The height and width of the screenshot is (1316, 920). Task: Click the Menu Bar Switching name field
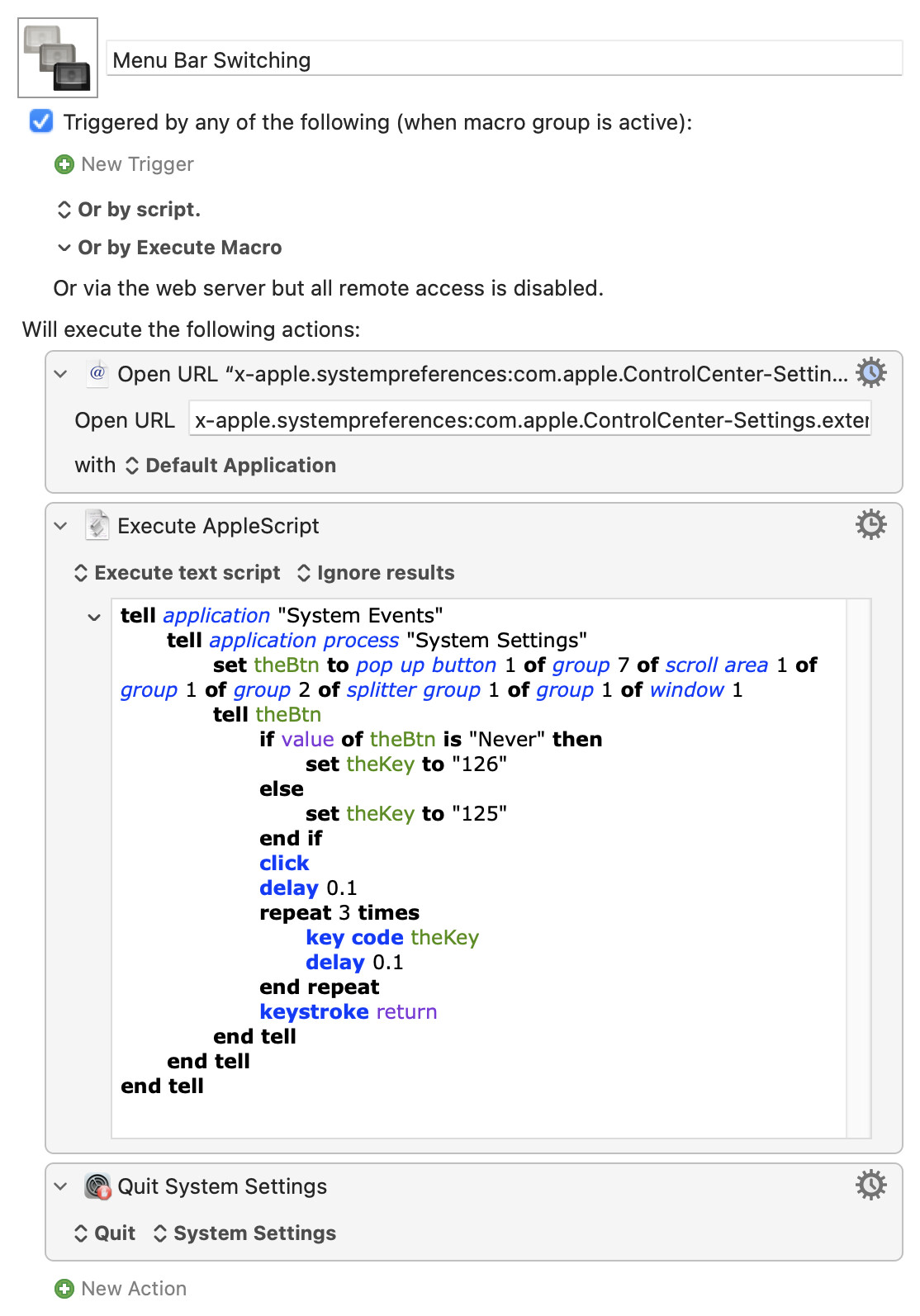pos(505,59)
